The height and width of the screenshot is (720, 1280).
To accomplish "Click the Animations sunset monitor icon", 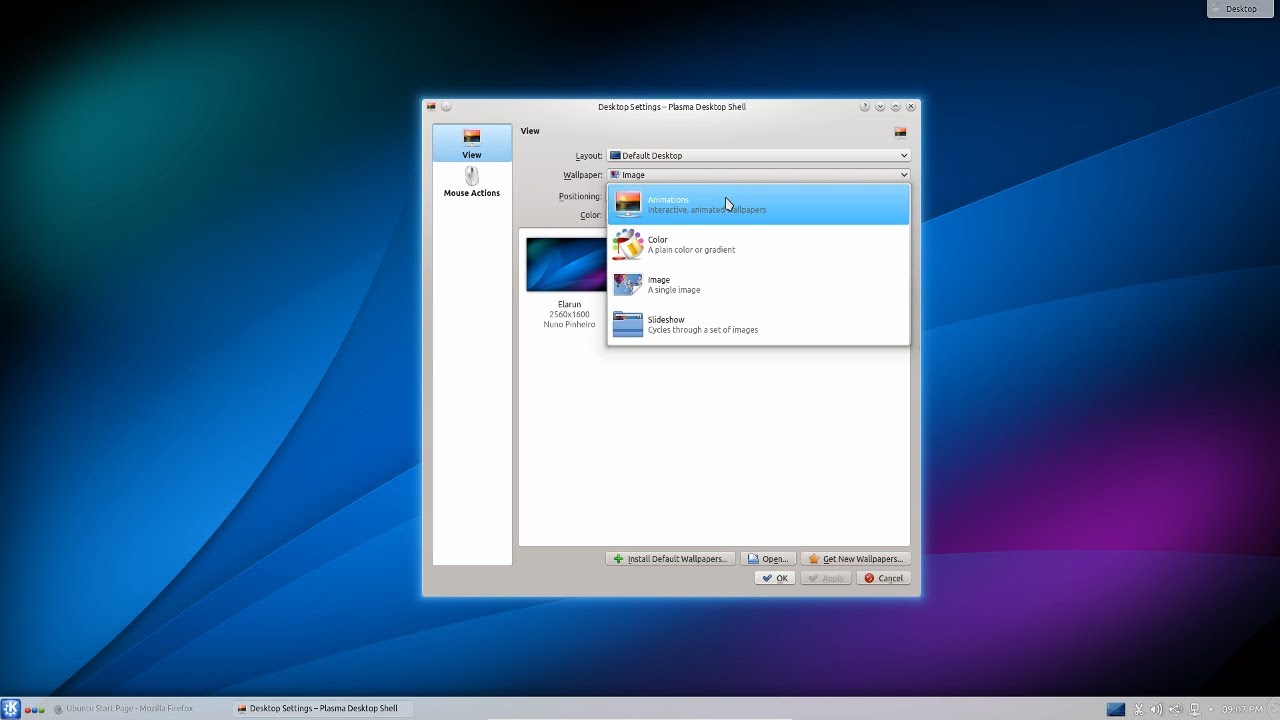I will pyautogui.click(x=628, y=205).
